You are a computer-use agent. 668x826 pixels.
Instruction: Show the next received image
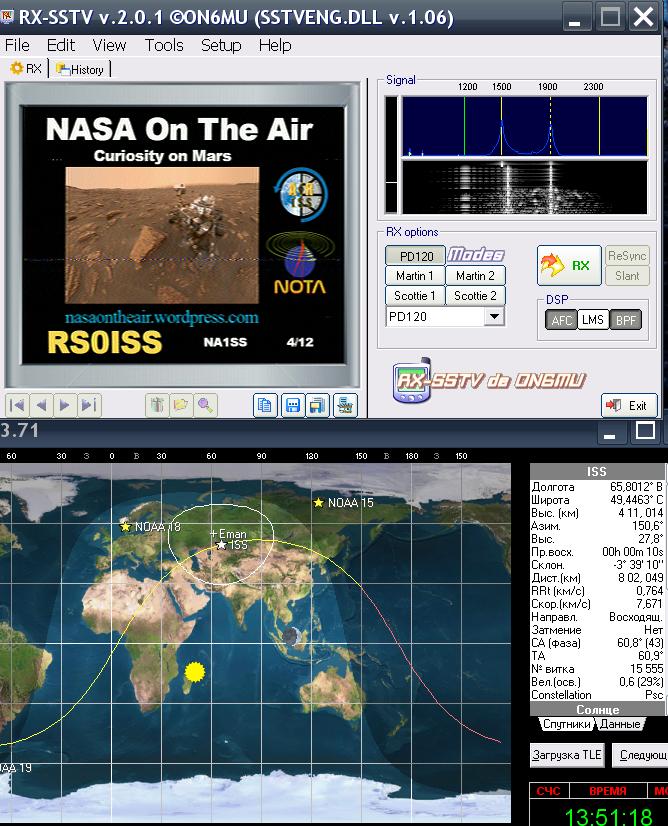pos(64,405)
